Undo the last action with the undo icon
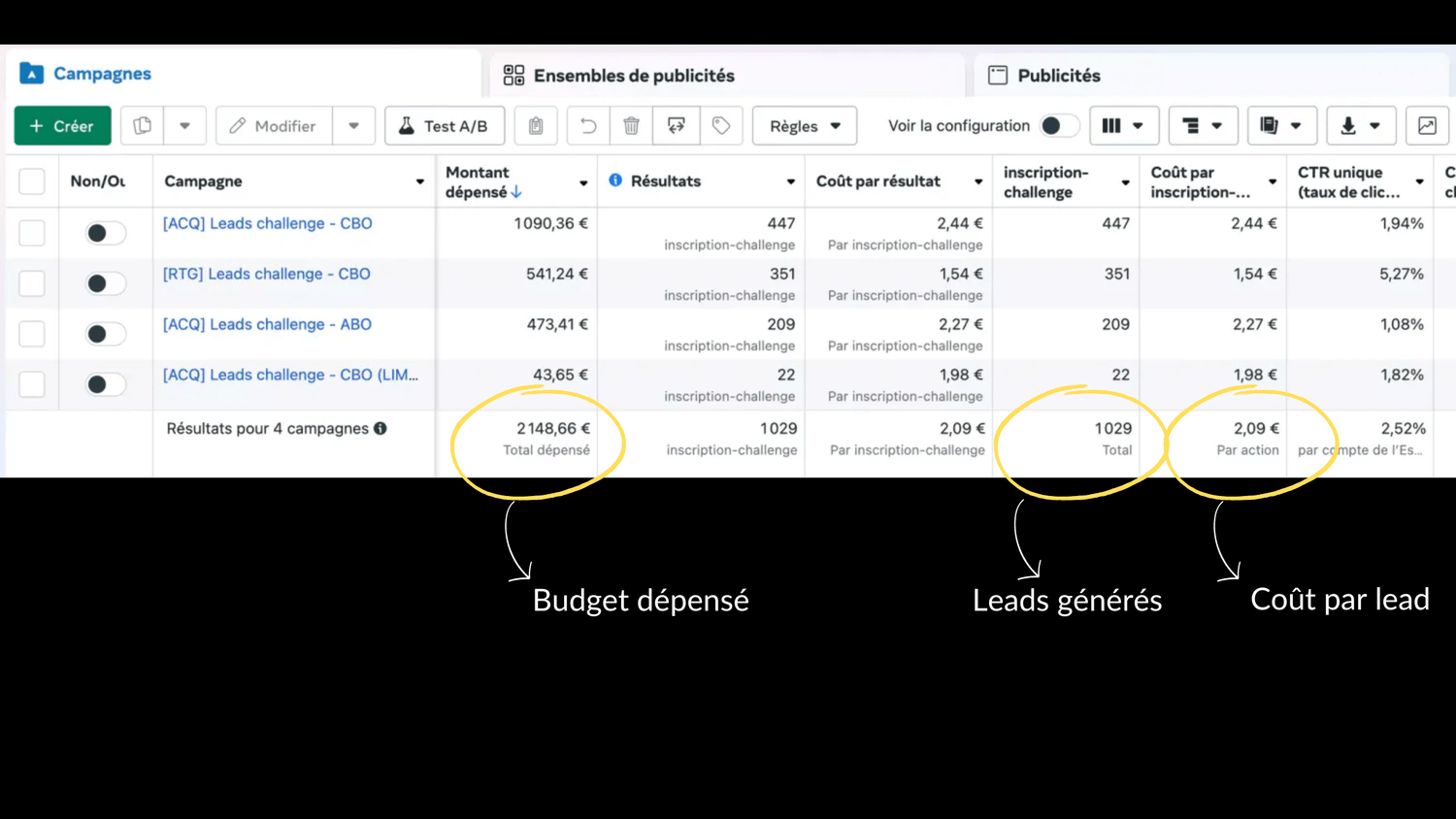Screen dimensions: 1456x819 [588, 126]
